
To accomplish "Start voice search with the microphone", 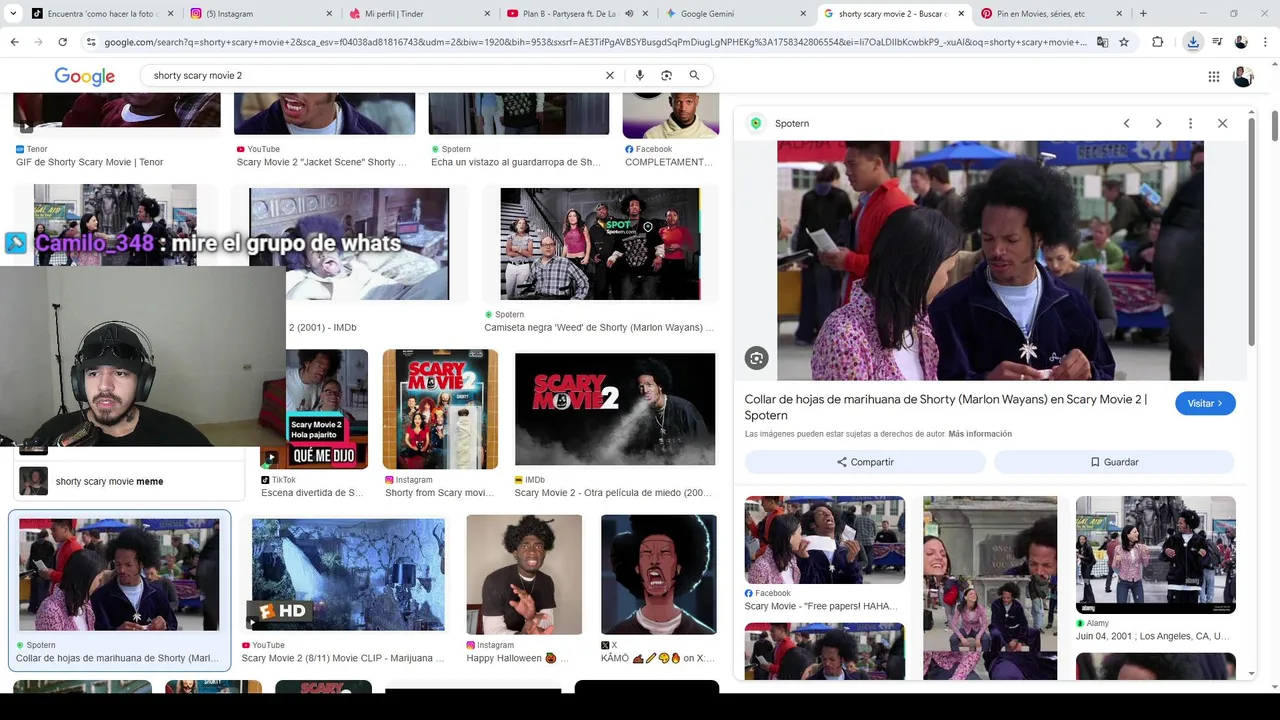I will pyautogui.click(x=640, y=75).
